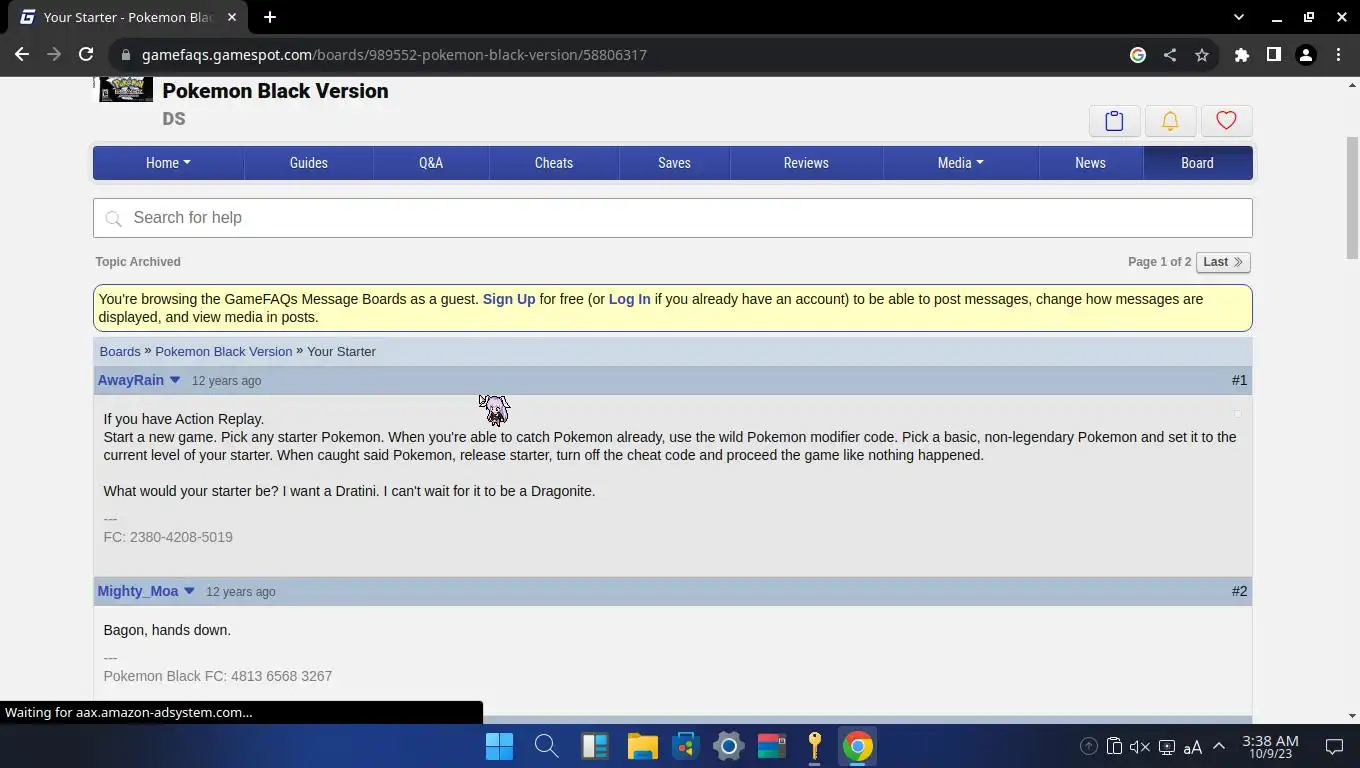Click the Sign Up link
Image resolution: width=1360 pixels, height=768 pixels.
509,299
